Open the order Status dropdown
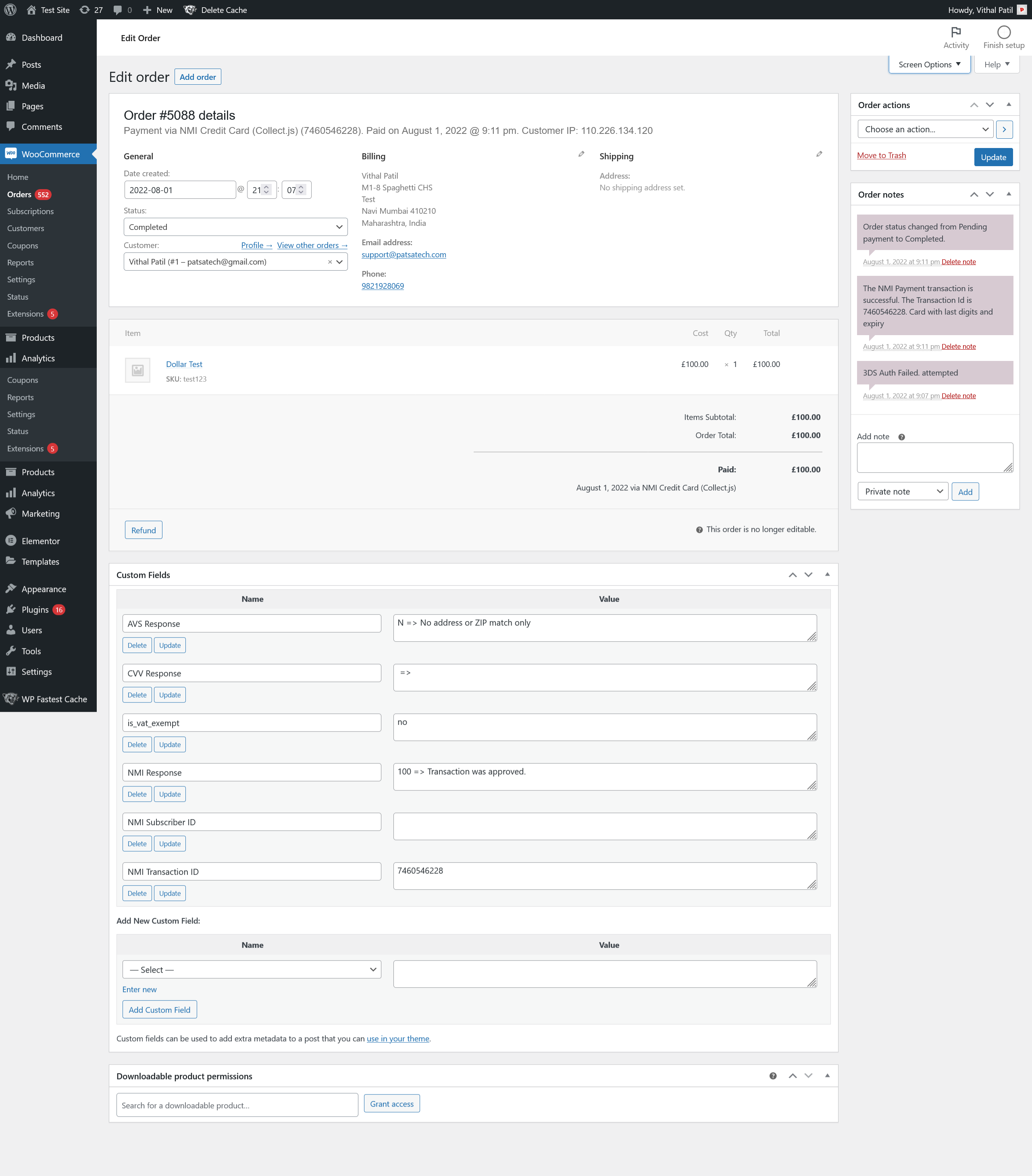This screenshot has width=1032, height=1176. coord(236,227)
